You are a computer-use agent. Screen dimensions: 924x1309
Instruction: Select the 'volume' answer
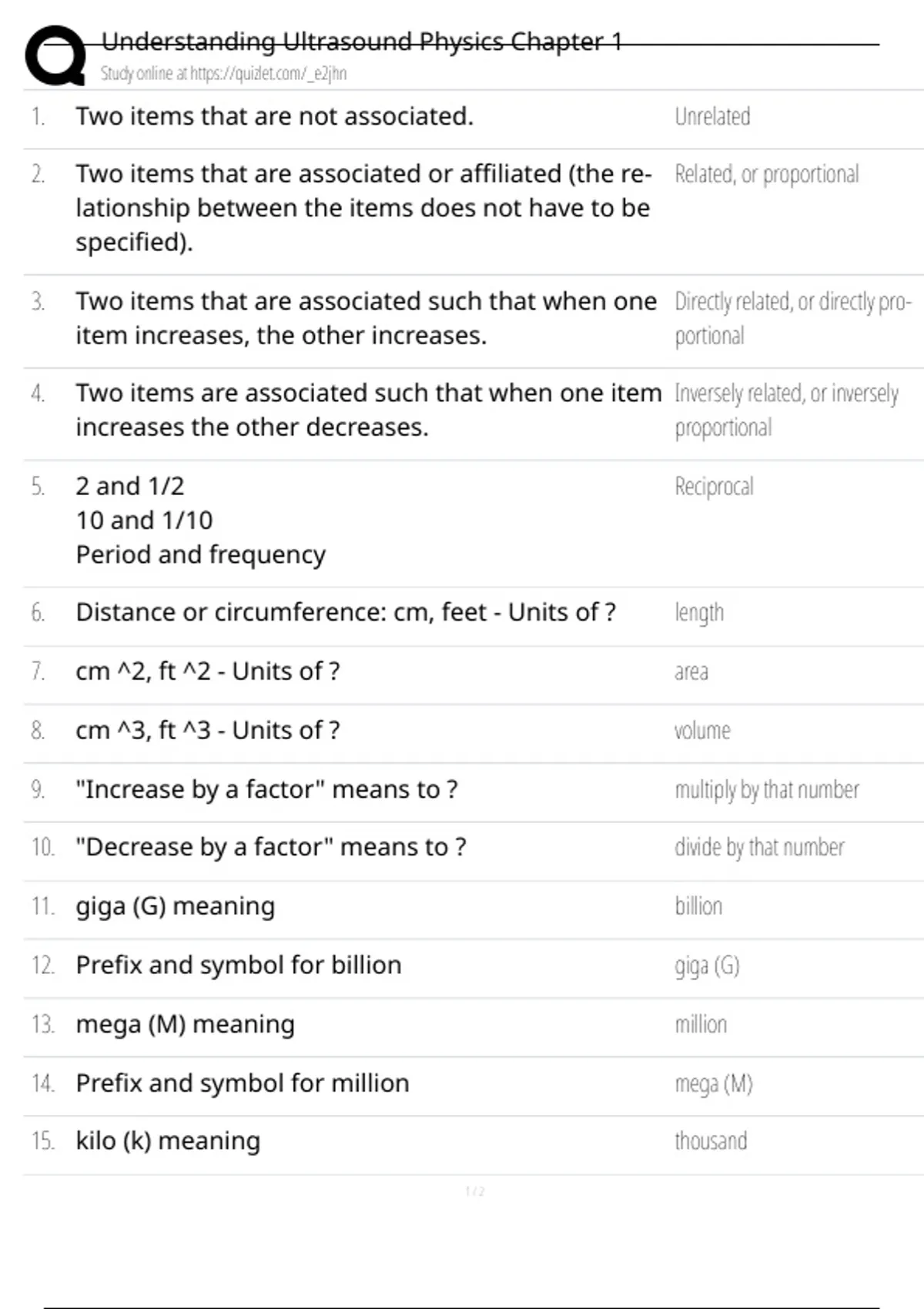coord(702,730)
